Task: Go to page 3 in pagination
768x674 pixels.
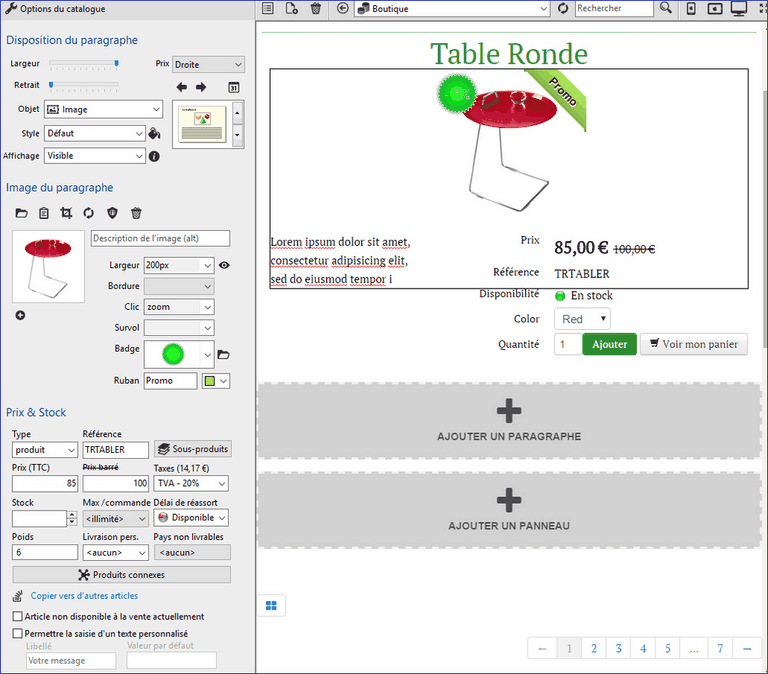Action: 618,648
